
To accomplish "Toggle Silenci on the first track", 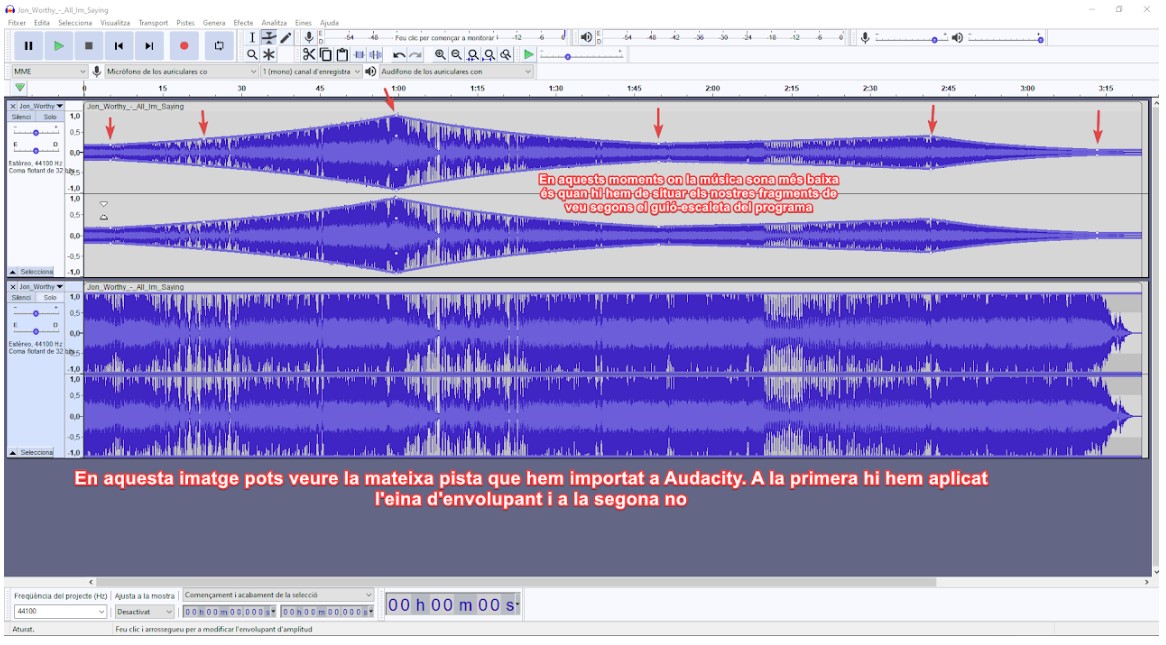I will (21, 117).
